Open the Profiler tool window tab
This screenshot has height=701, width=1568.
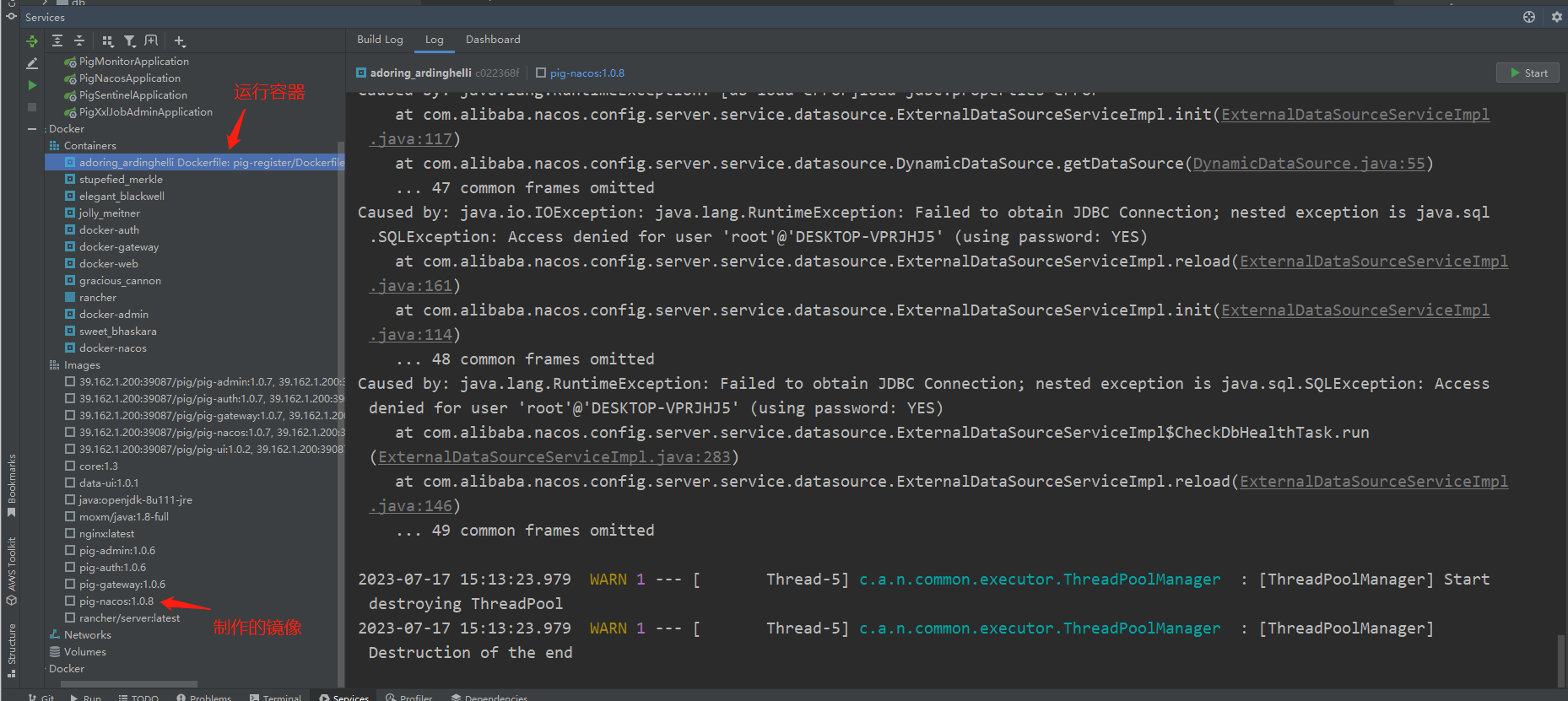(x=409, y=697)
